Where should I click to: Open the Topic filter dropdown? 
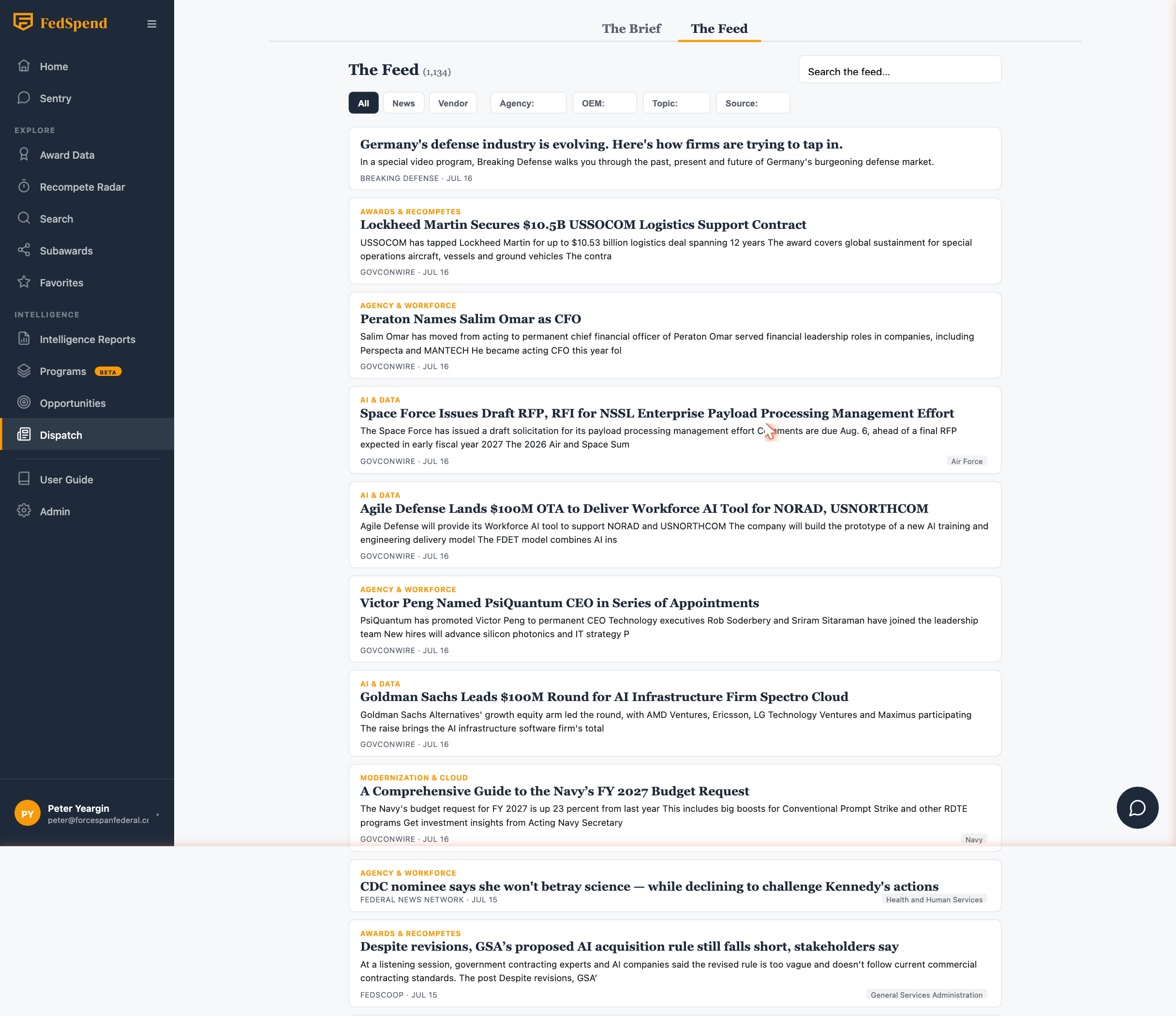point(676,103)
